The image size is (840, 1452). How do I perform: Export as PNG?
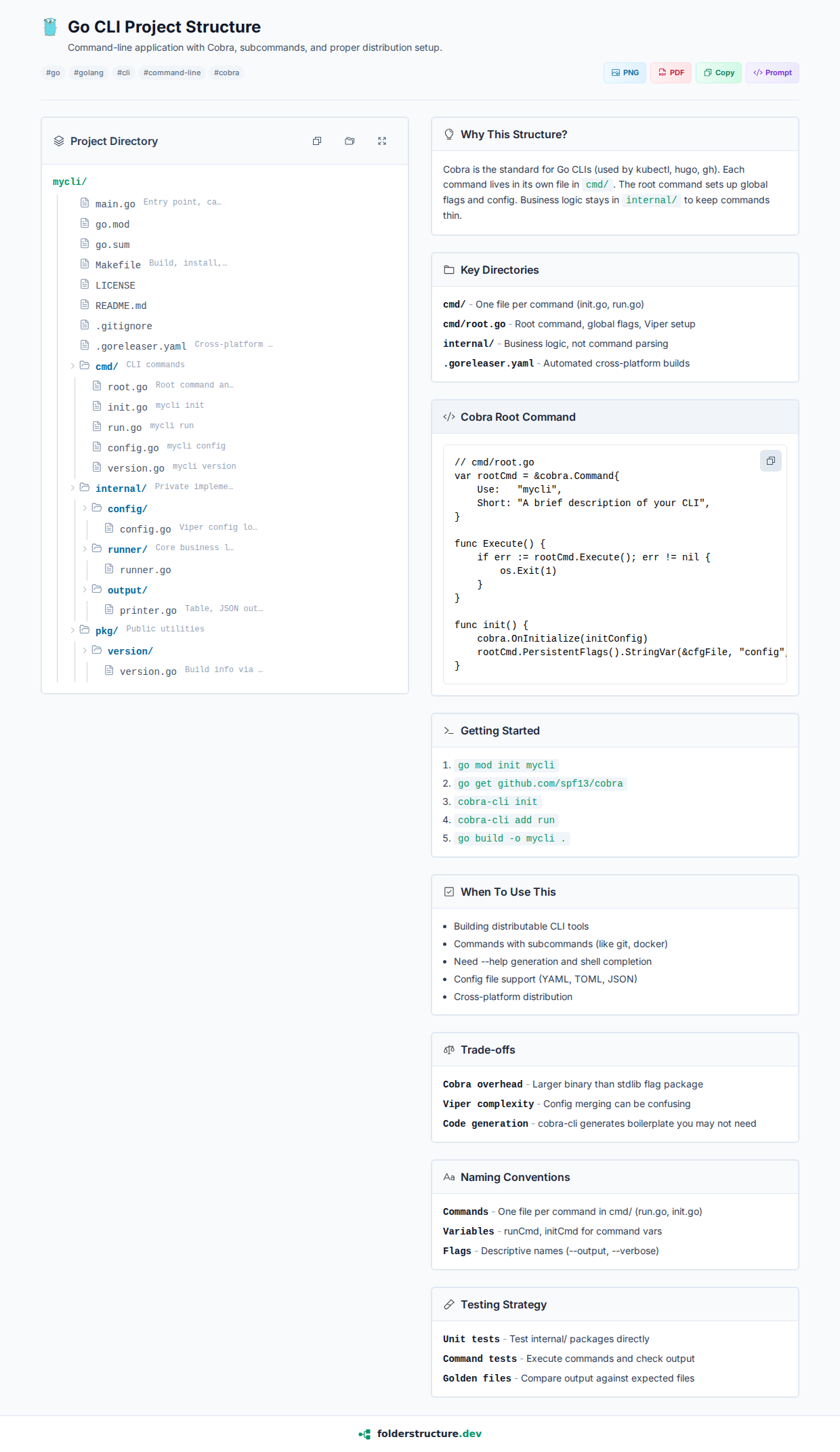point(625,72)
